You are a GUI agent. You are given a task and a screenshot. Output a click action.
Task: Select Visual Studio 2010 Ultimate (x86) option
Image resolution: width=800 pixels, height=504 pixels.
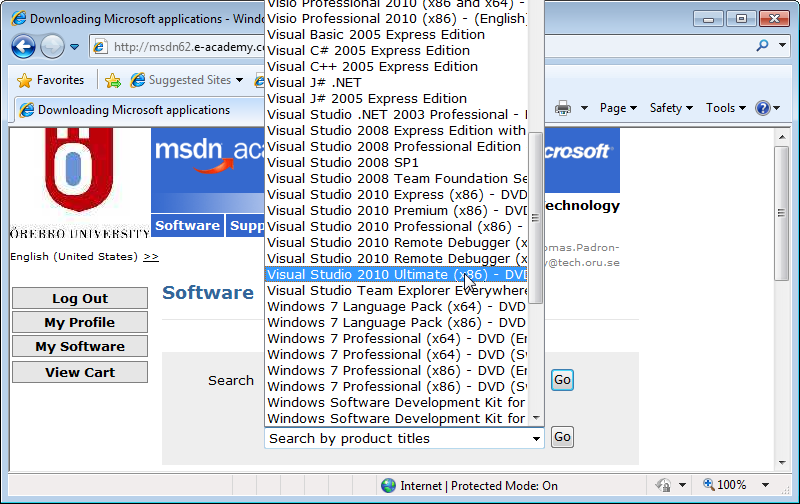coord(396,274)
